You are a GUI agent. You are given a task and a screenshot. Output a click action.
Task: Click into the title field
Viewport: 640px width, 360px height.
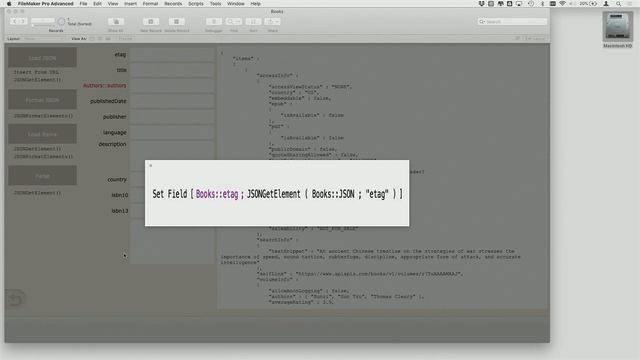pyautogui.click(x=172, y=70)
